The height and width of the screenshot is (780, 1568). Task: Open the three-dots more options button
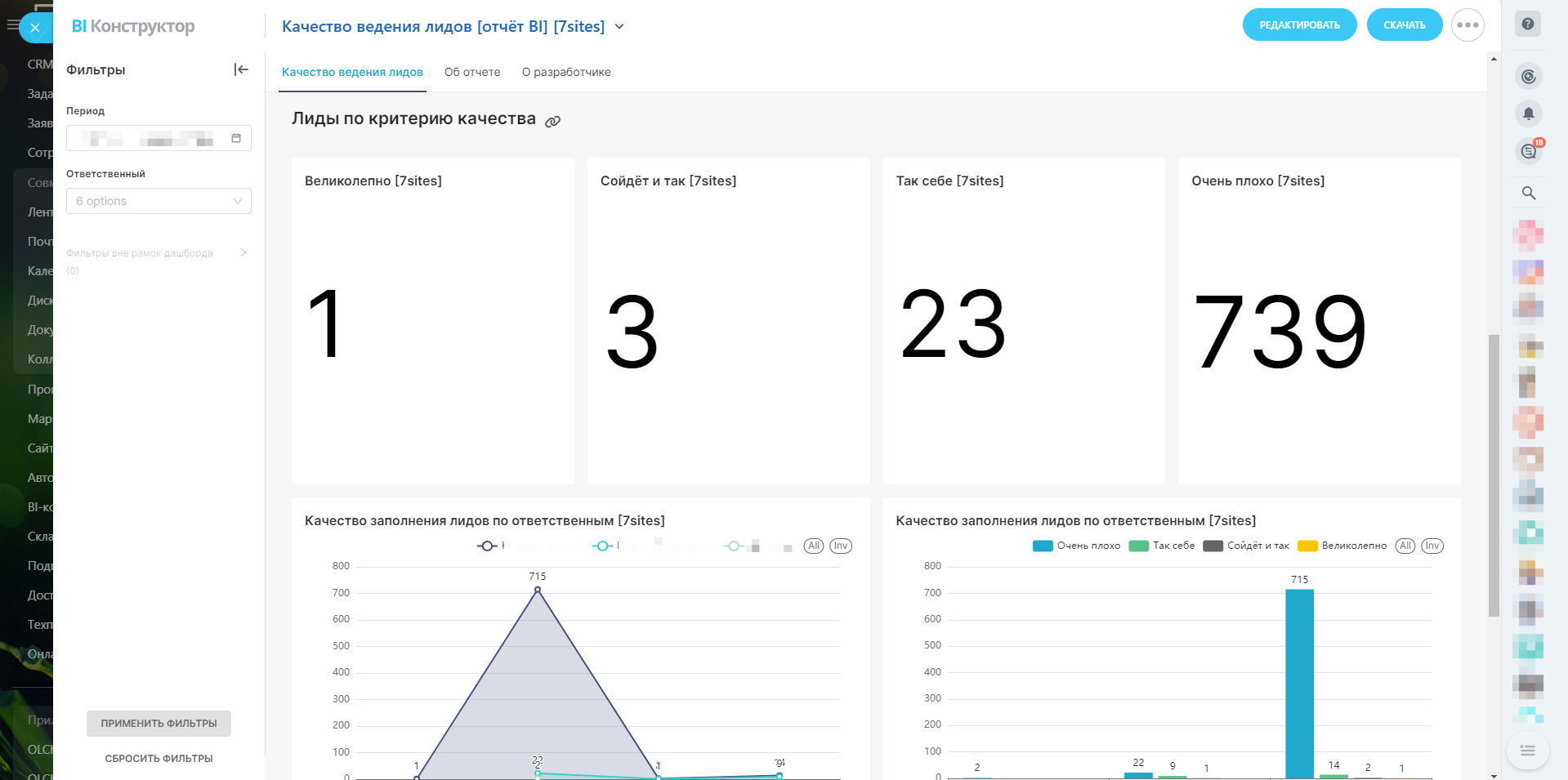pos(1467,25)
